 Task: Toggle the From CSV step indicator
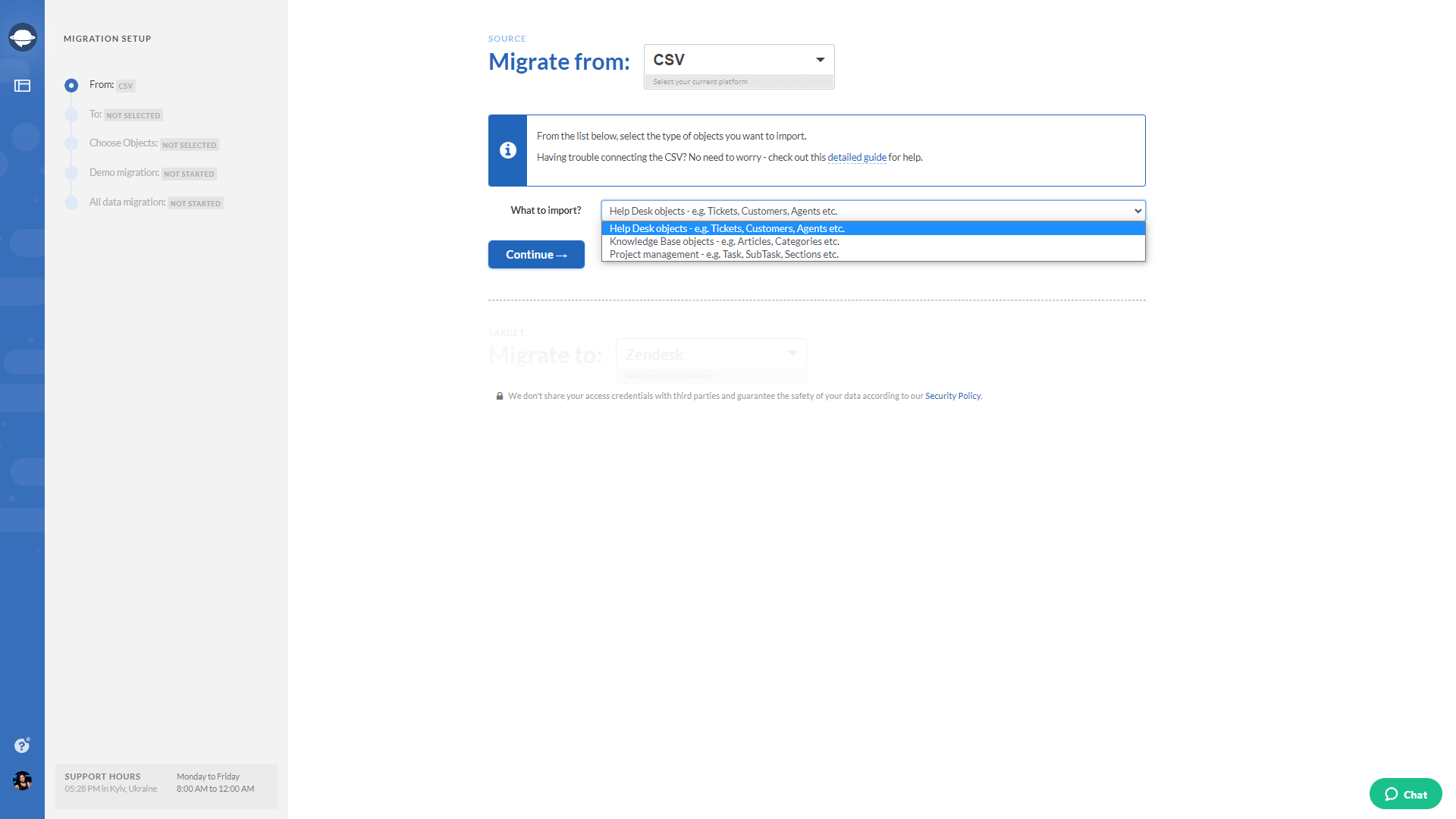[x=71, y=84]
